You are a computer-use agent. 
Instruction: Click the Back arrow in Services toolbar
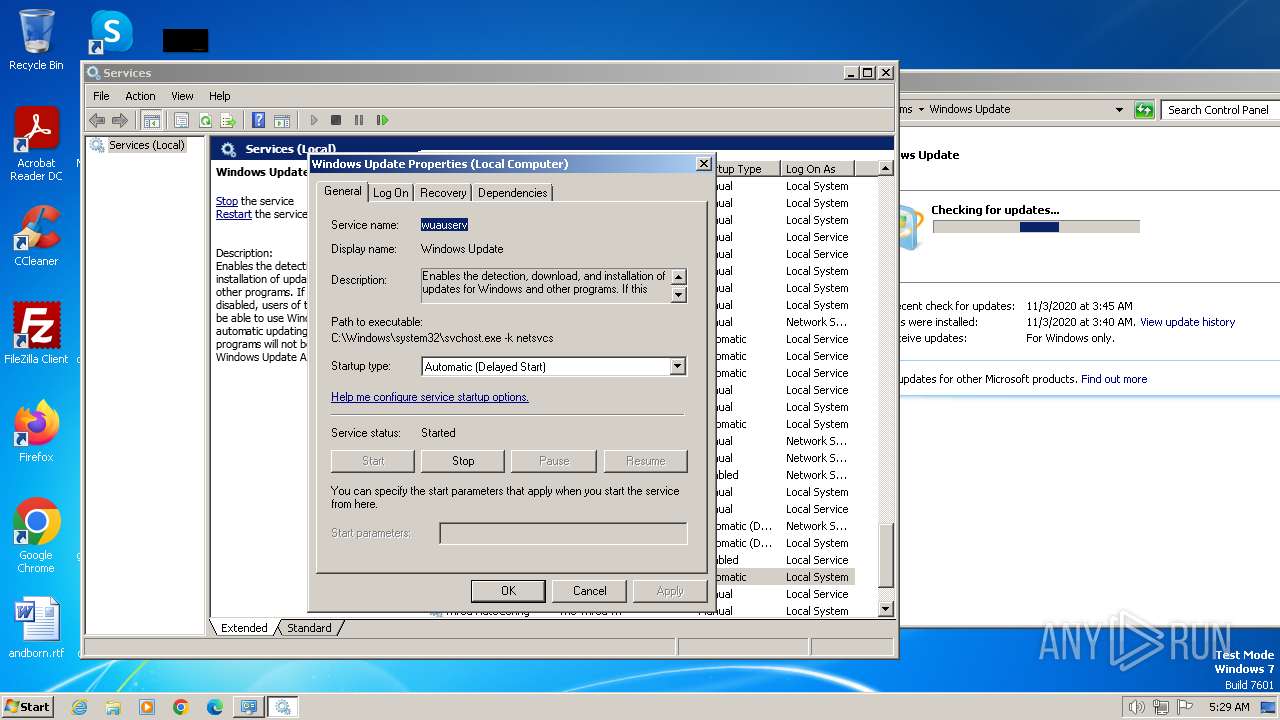97,120
